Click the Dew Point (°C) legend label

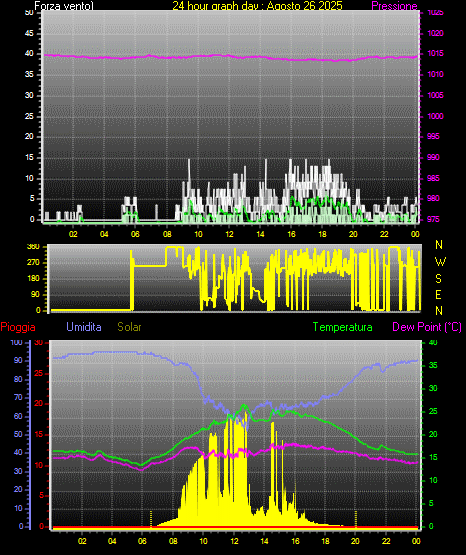click(x=427, y=327)
